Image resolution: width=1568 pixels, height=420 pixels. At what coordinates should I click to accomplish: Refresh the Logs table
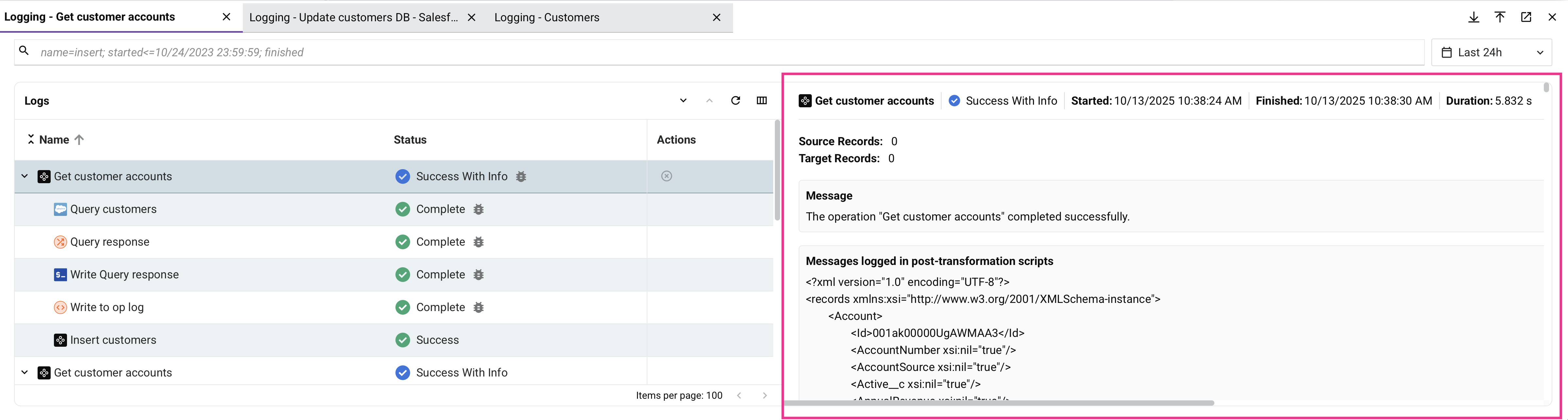pos(735,100)
